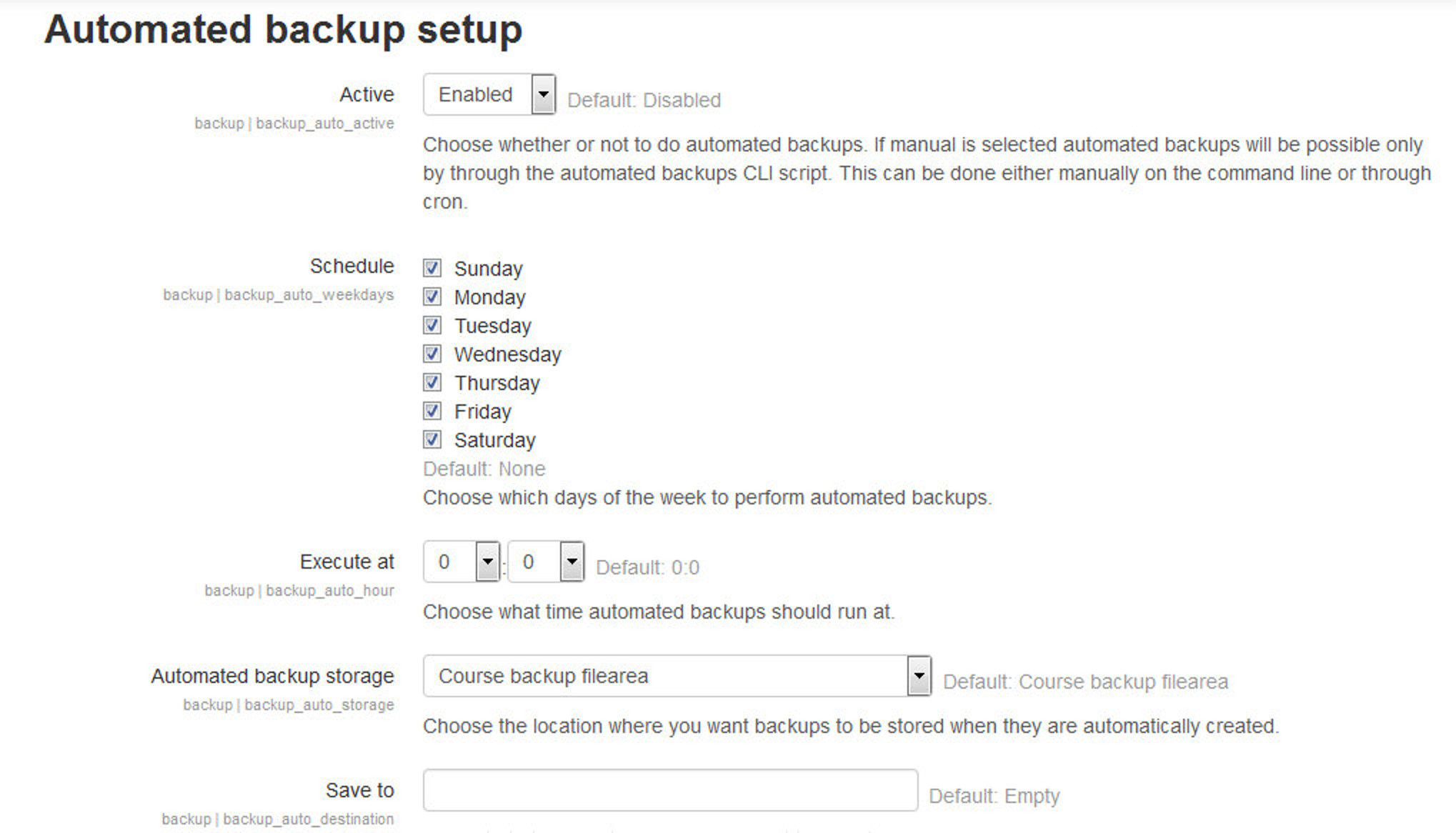1456x833 pixels.
Task: Uncheck the Sunday schedule checkbox
Action: tap(431, 268)
